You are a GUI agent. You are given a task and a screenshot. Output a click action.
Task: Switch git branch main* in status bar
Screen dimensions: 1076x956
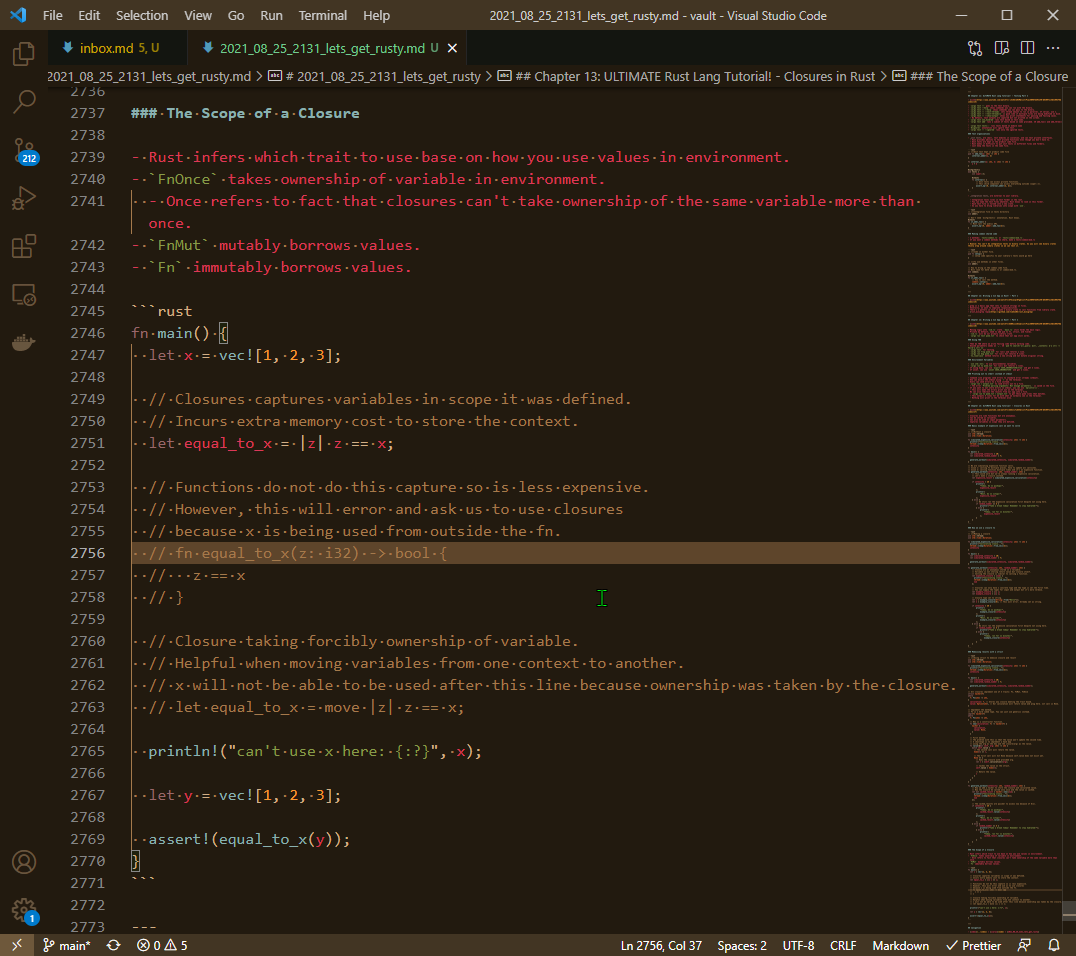67,945
